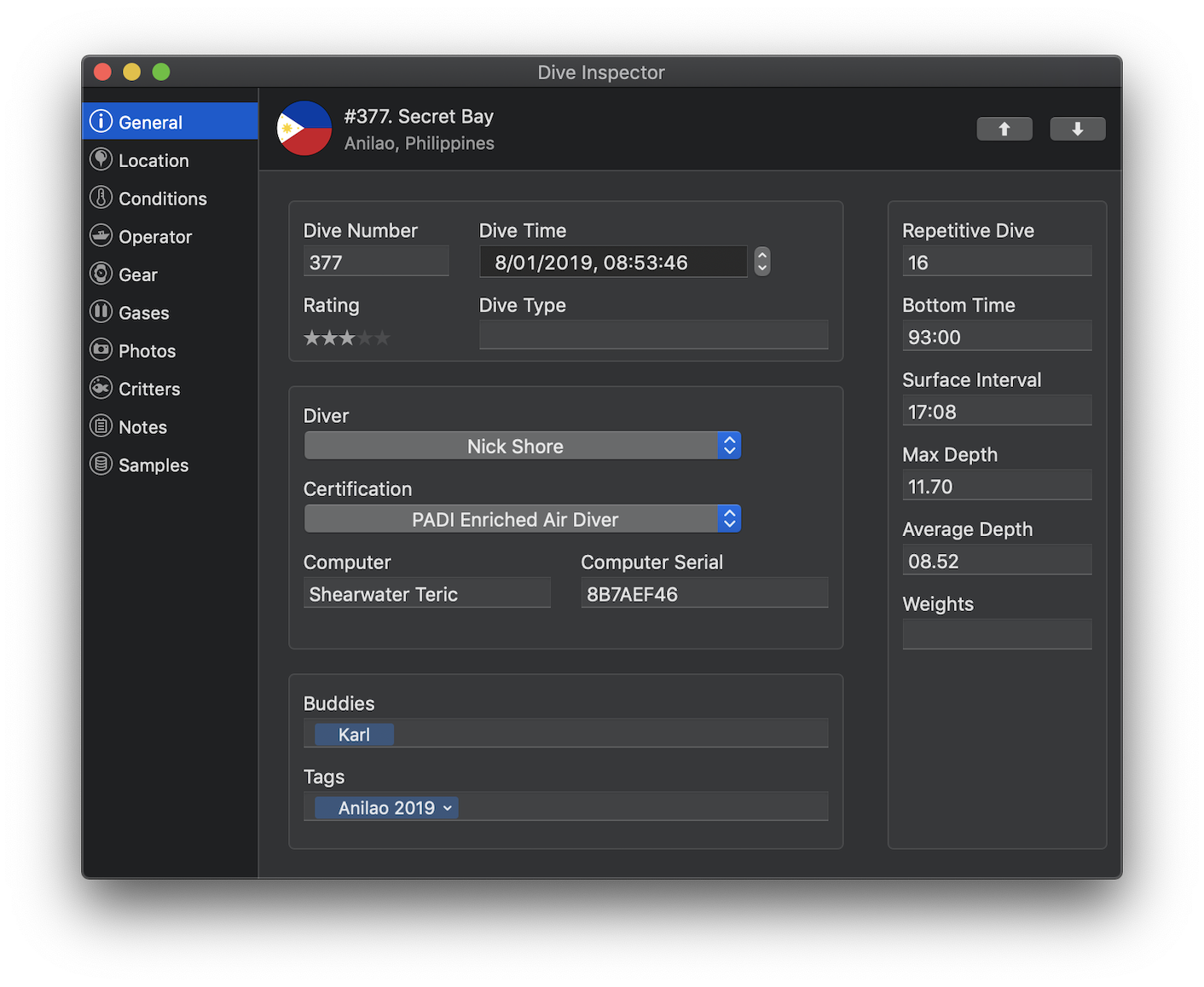Select the Operator boat icon
The image size is (1204, 987).
click(x=101, y=236)
